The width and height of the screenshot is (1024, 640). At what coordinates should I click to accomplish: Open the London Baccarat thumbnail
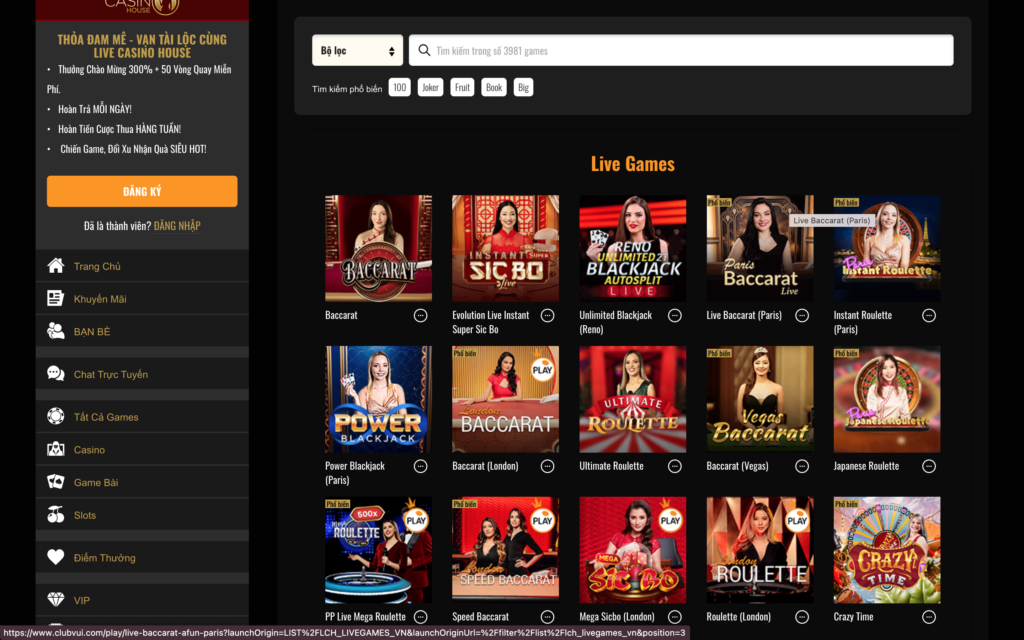(x=505, y=399)
